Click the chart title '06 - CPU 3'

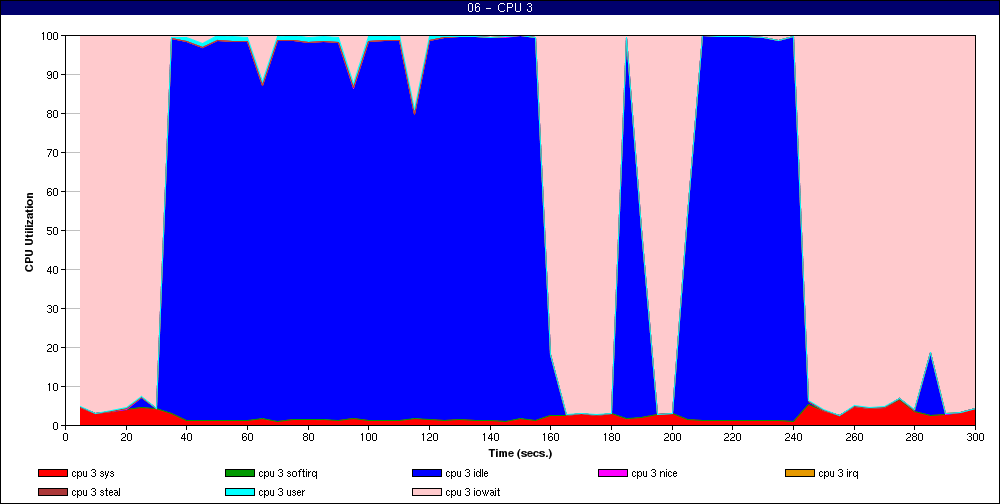[499, 8]
